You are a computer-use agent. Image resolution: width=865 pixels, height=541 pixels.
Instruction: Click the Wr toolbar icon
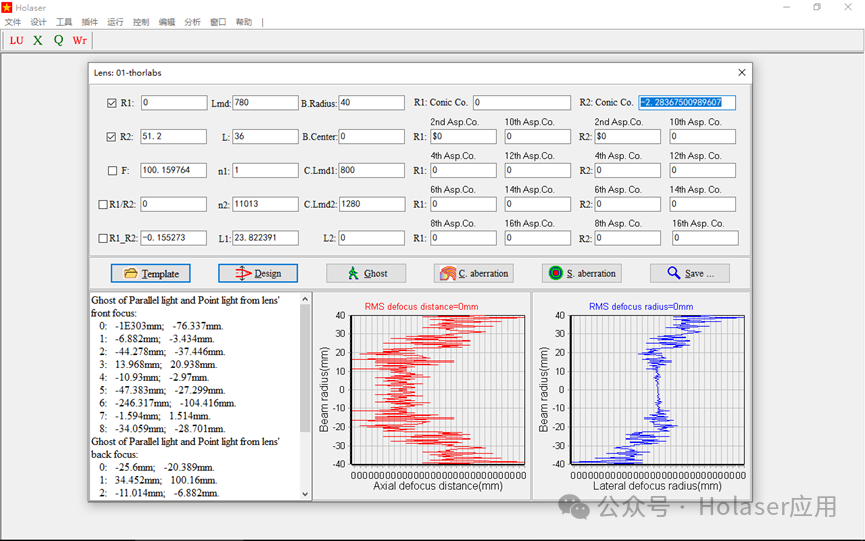(79, 40)
